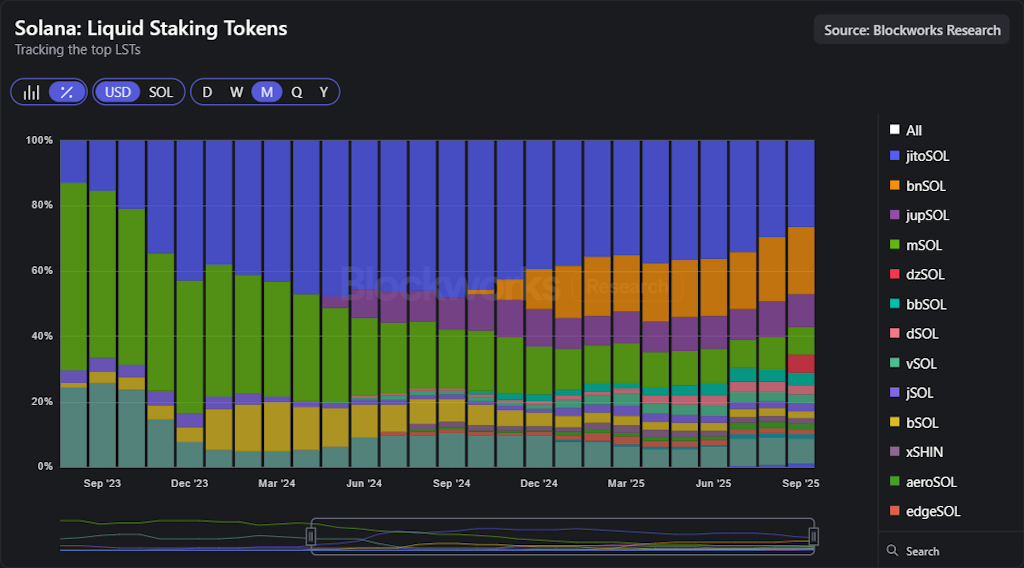Choose Yearly (Y) interval
1024x568 pixels.
(x=324, y=92)
